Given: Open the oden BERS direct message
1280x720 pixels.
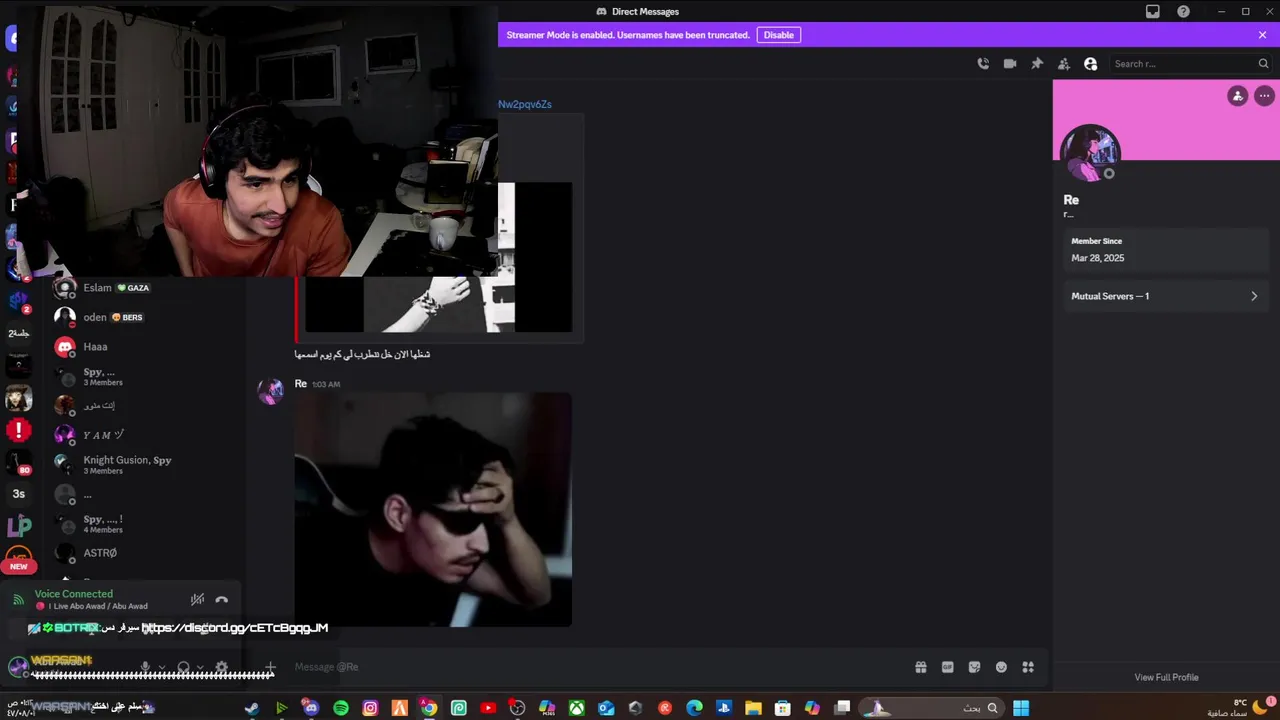Looking at the screenshot, I should pos(145,317).
